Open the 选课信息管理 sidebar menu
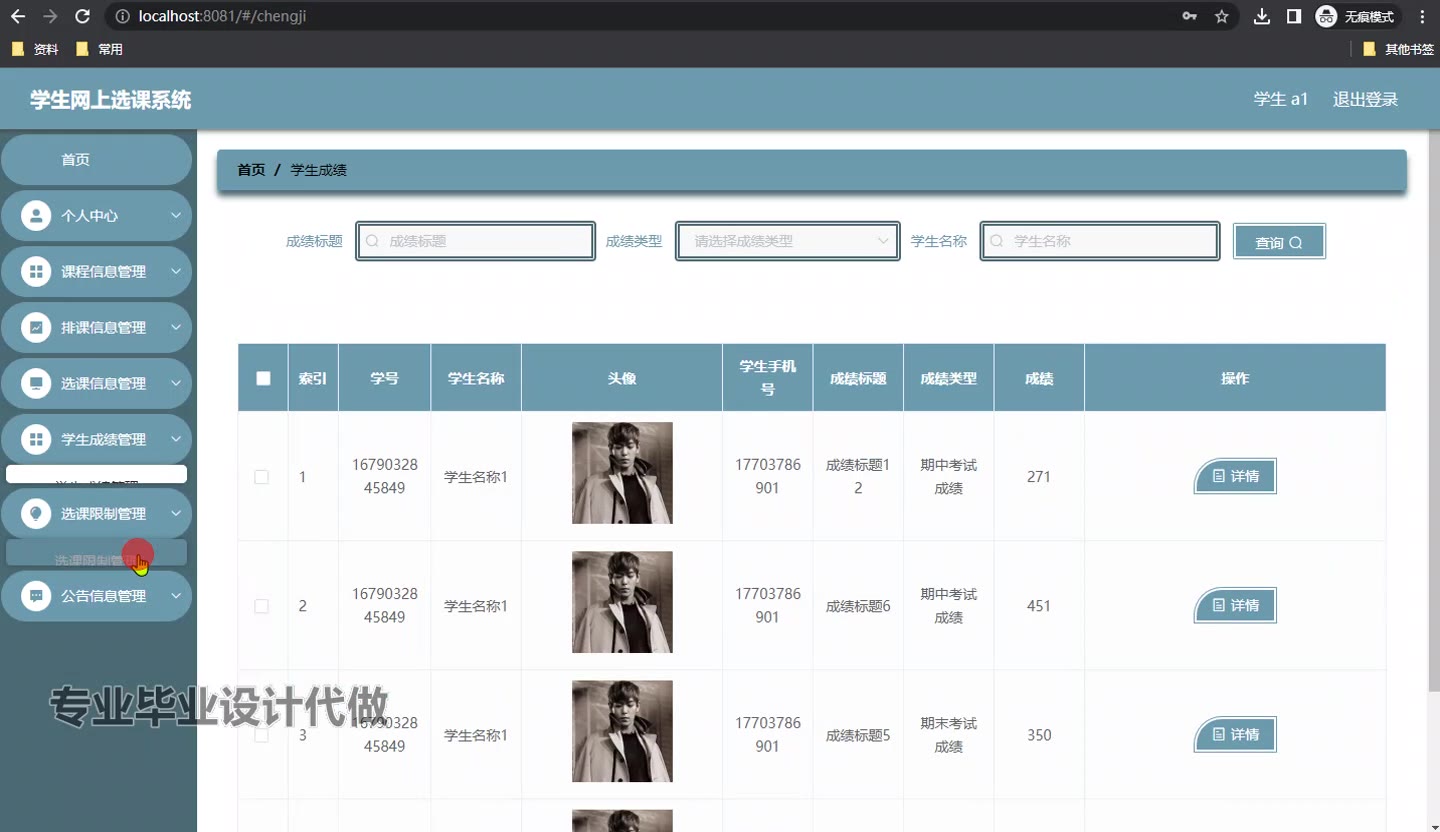1440x832 pixels. 96,383
